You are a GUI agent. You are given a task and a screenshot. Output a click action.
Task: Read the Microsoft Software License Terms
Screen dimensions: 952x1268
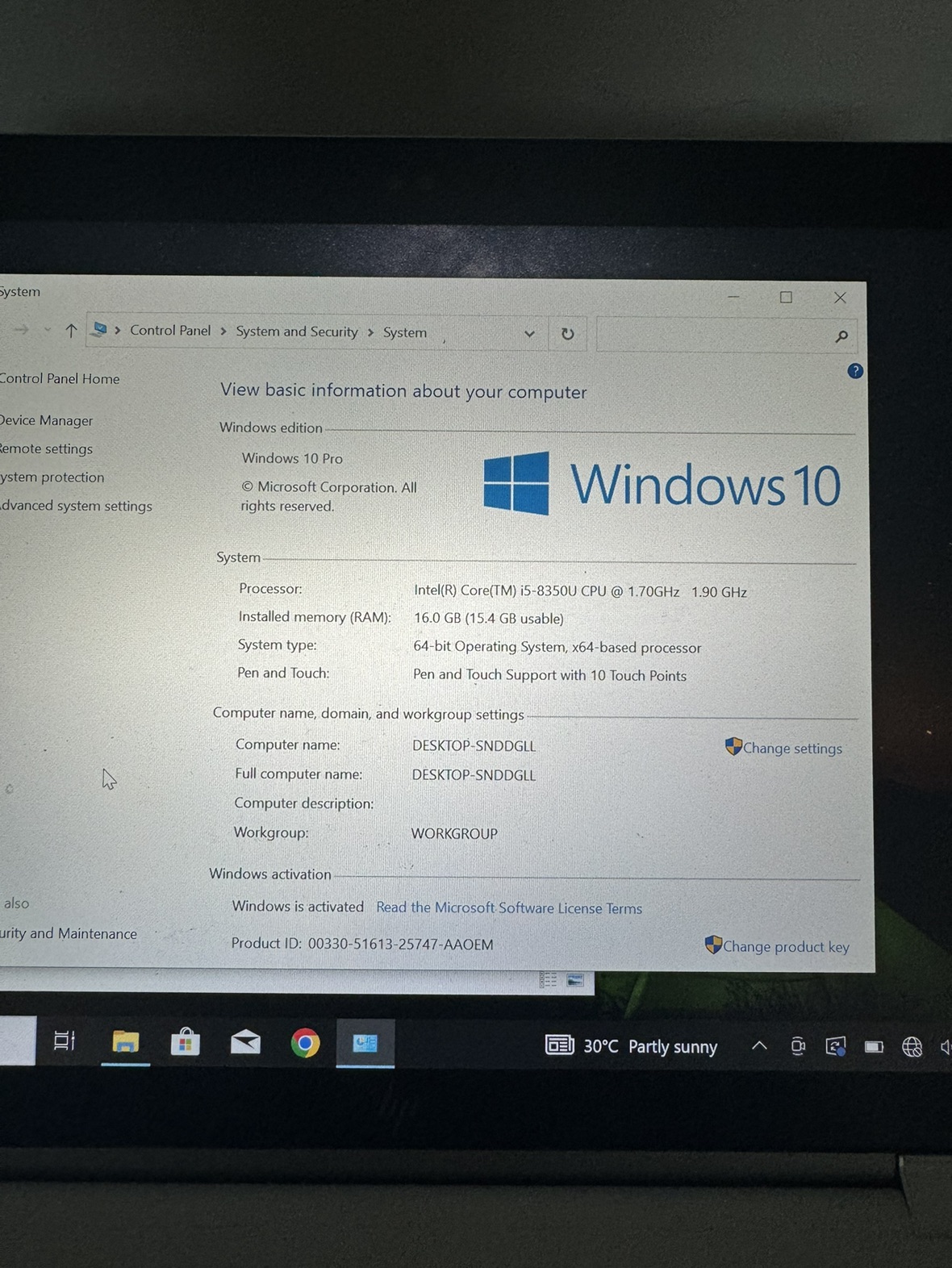509,908
